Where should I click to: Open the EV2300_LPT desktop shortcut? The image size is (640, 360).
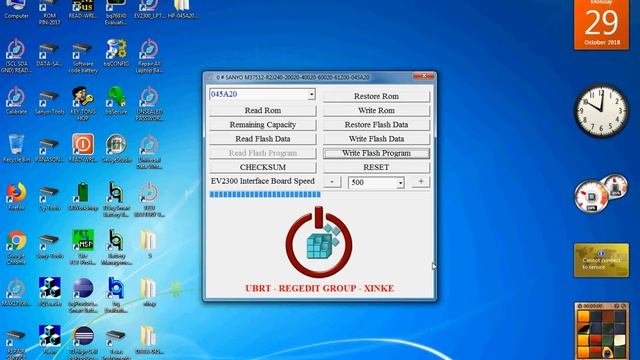pyautogui.click(x=149, y=10)
